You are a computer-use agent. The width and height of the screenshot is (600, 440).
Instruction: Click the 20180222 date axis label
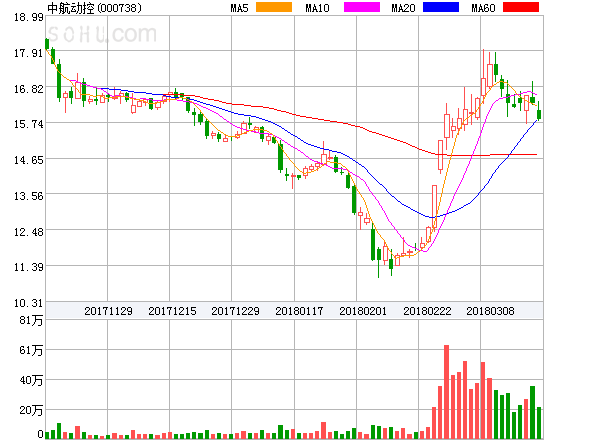click(427, 311)
